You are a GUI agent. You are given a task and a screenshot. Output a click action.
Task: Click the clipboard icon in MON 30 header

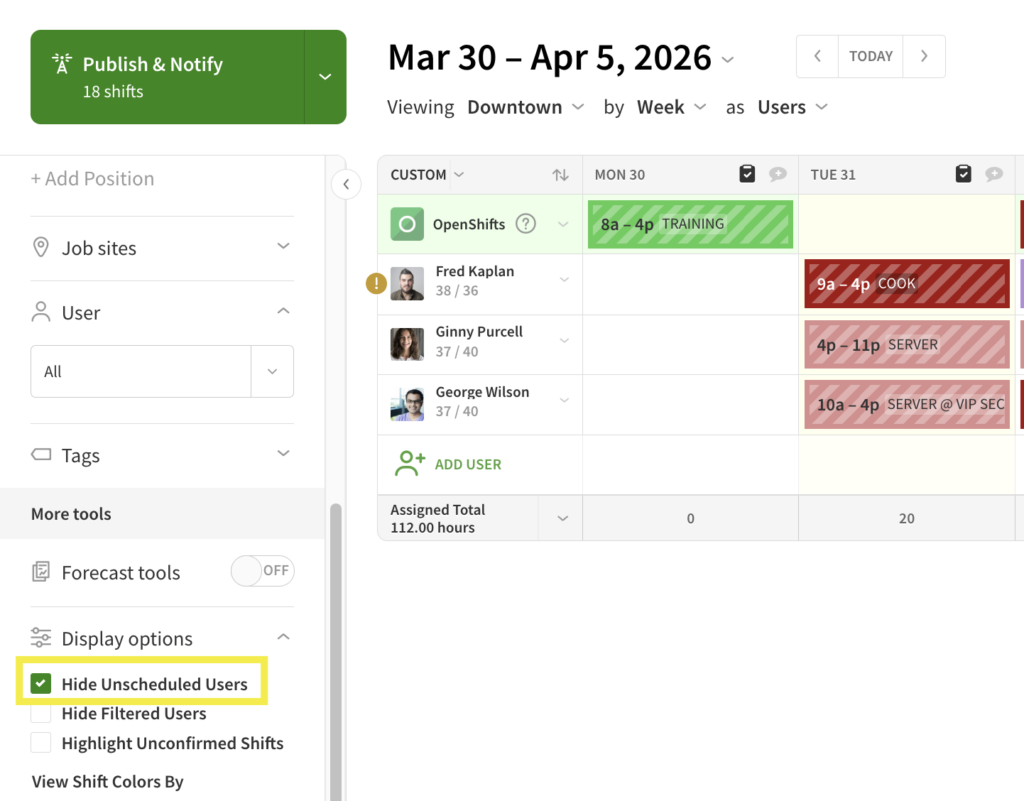747,174
